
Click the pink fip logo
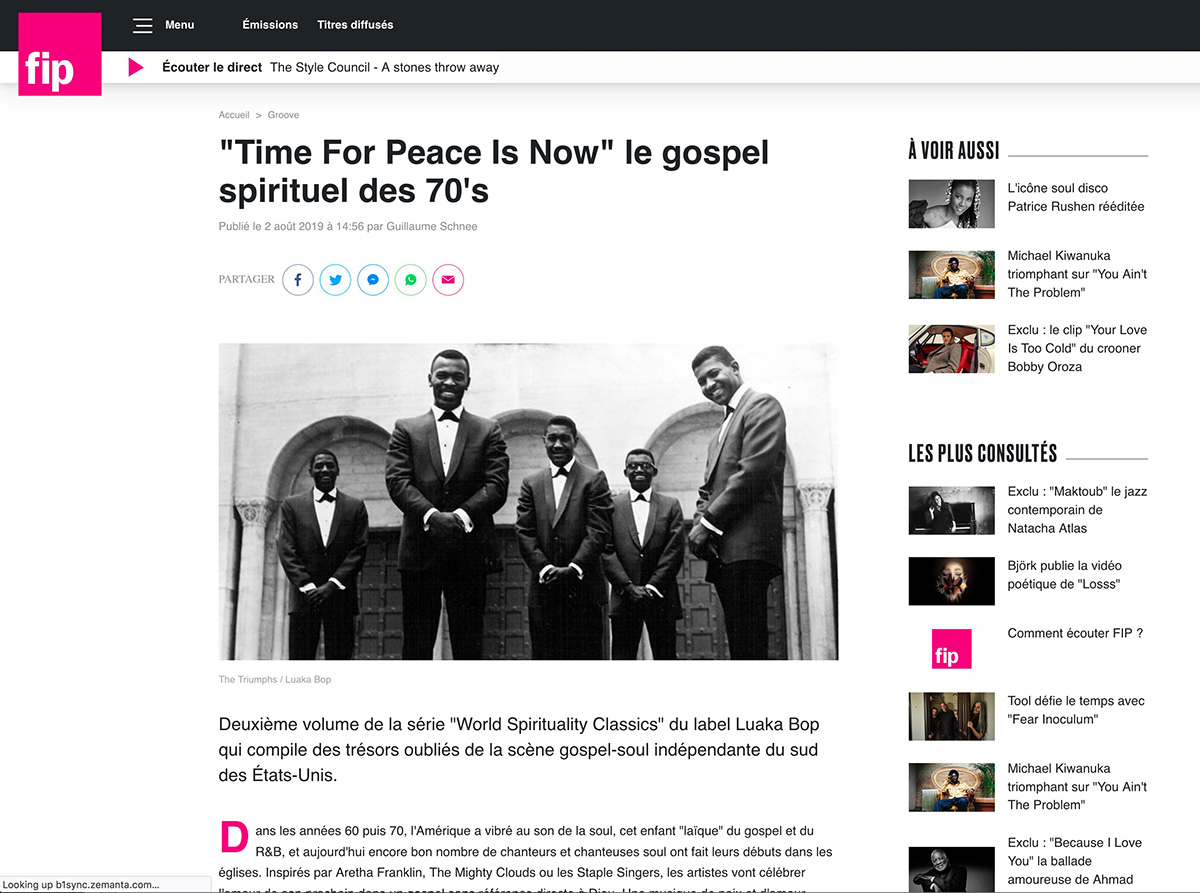pos(60,54)
